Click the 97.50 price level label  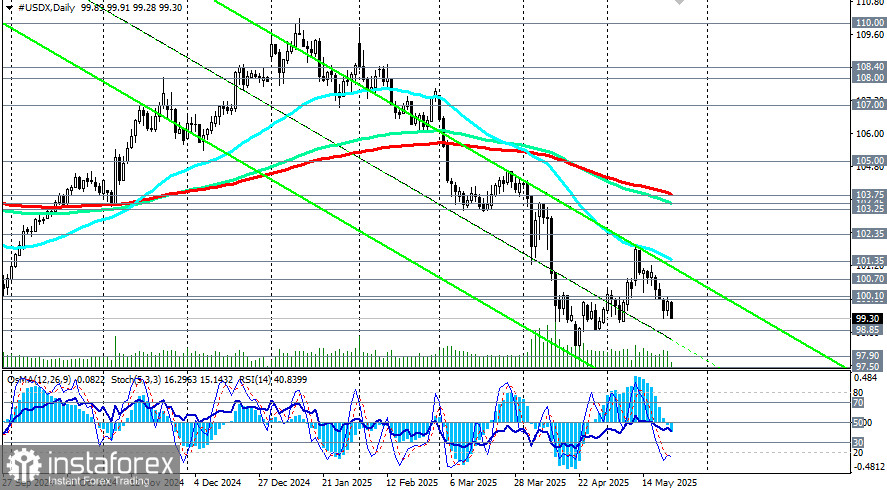click(869, 366)
